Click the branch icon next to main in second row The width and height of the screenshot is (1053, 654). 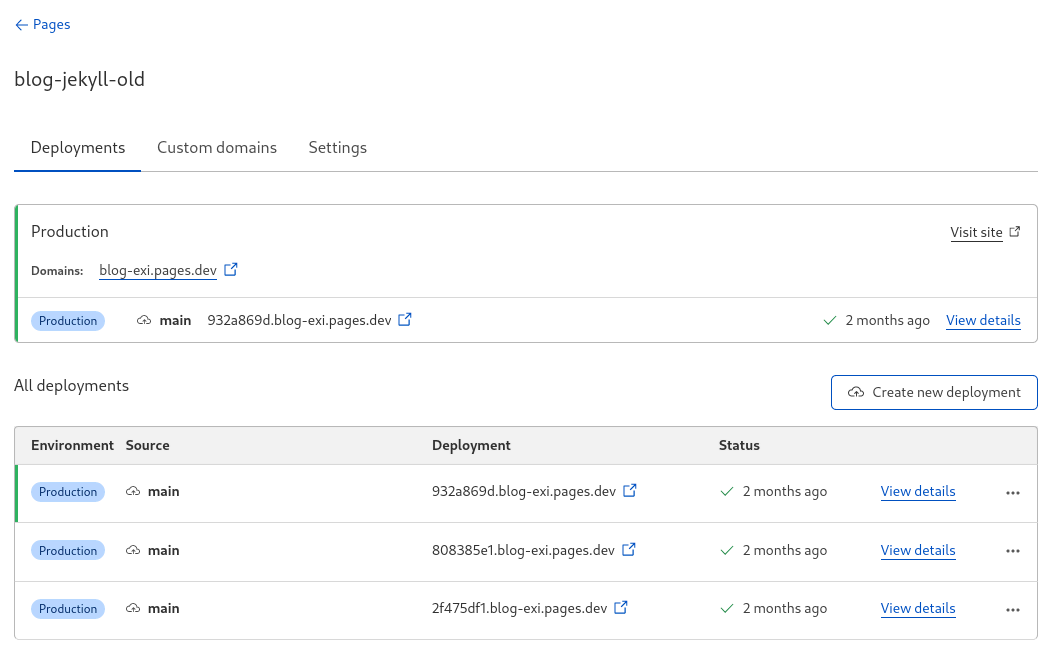(131, 549)
